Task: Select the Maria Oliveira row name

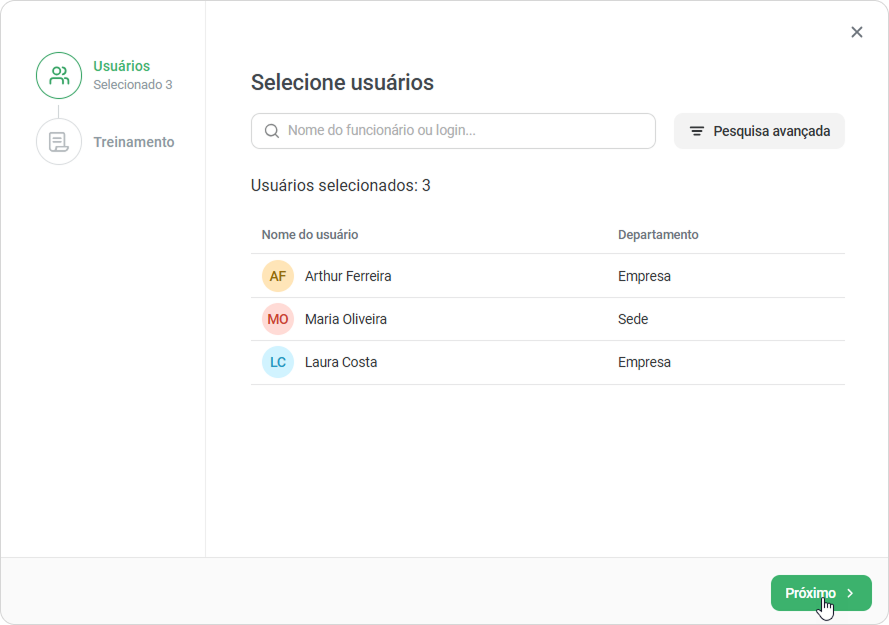Action: click(x=346, y=319)
